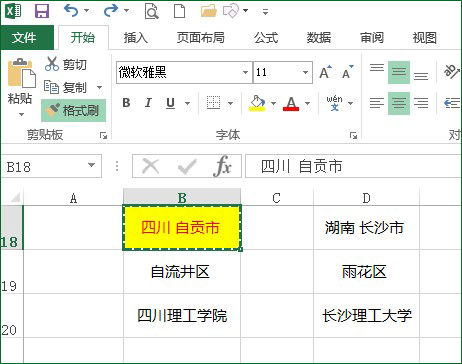Click the Increase Font Size icon

(325, 71)
